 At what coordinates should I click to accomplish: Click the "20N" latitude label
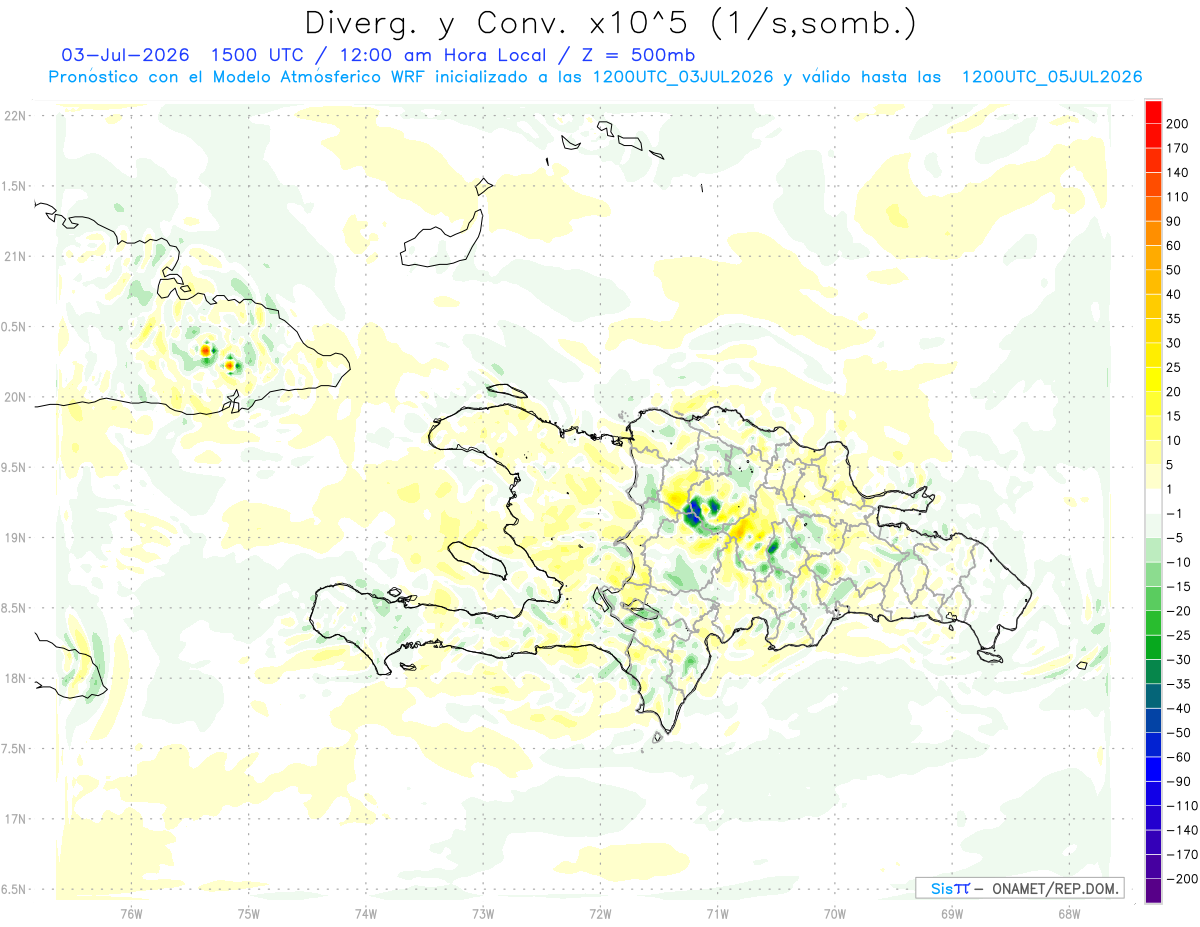pos(15,397)
